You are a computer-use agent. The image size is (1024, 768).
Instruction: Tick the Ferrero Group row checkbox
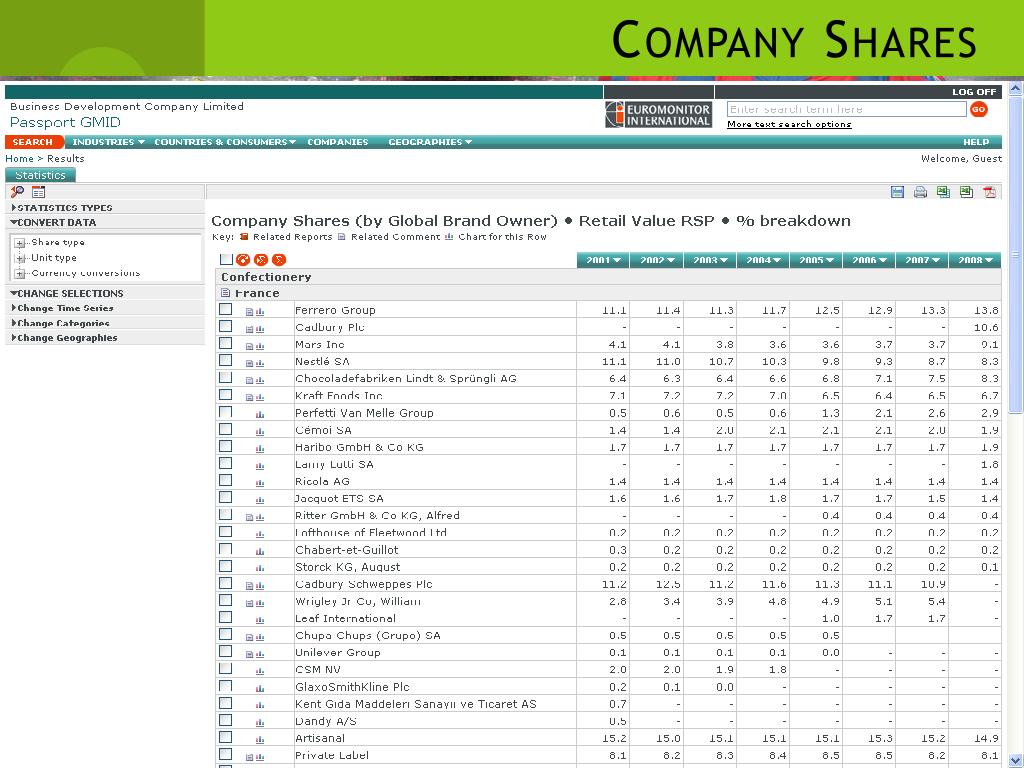pos(225,309)
